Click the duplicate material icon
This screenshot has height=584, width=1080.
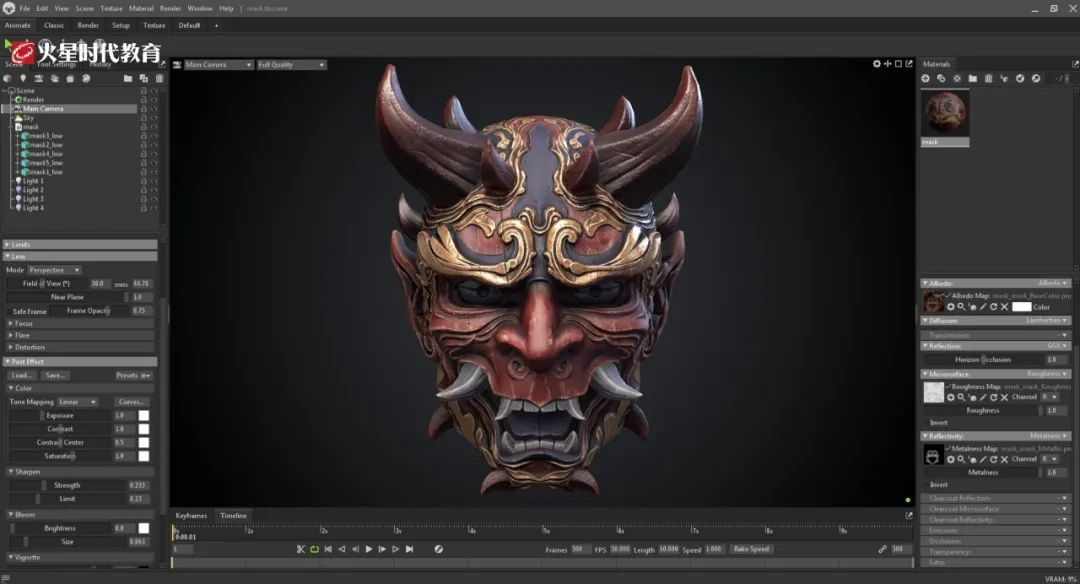(942, 79)
